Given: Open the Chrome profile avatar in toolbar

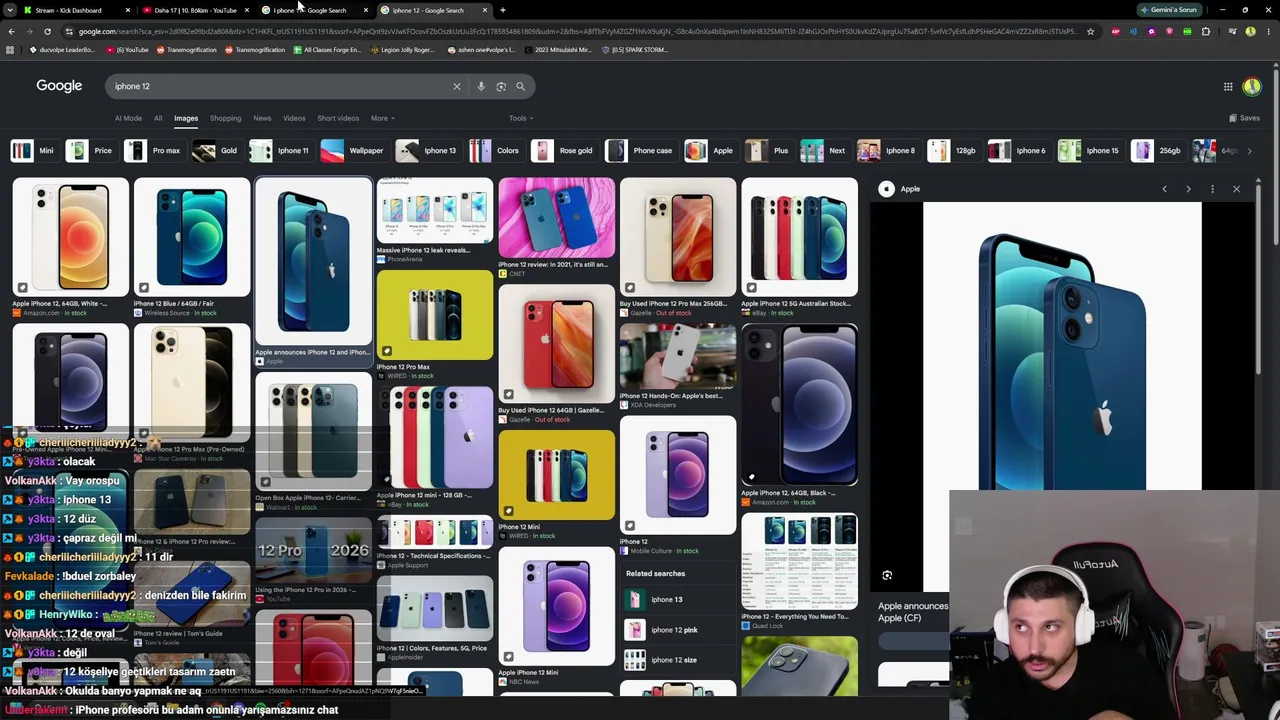Looking at the screenshot, I should [x=1250, y=31].
